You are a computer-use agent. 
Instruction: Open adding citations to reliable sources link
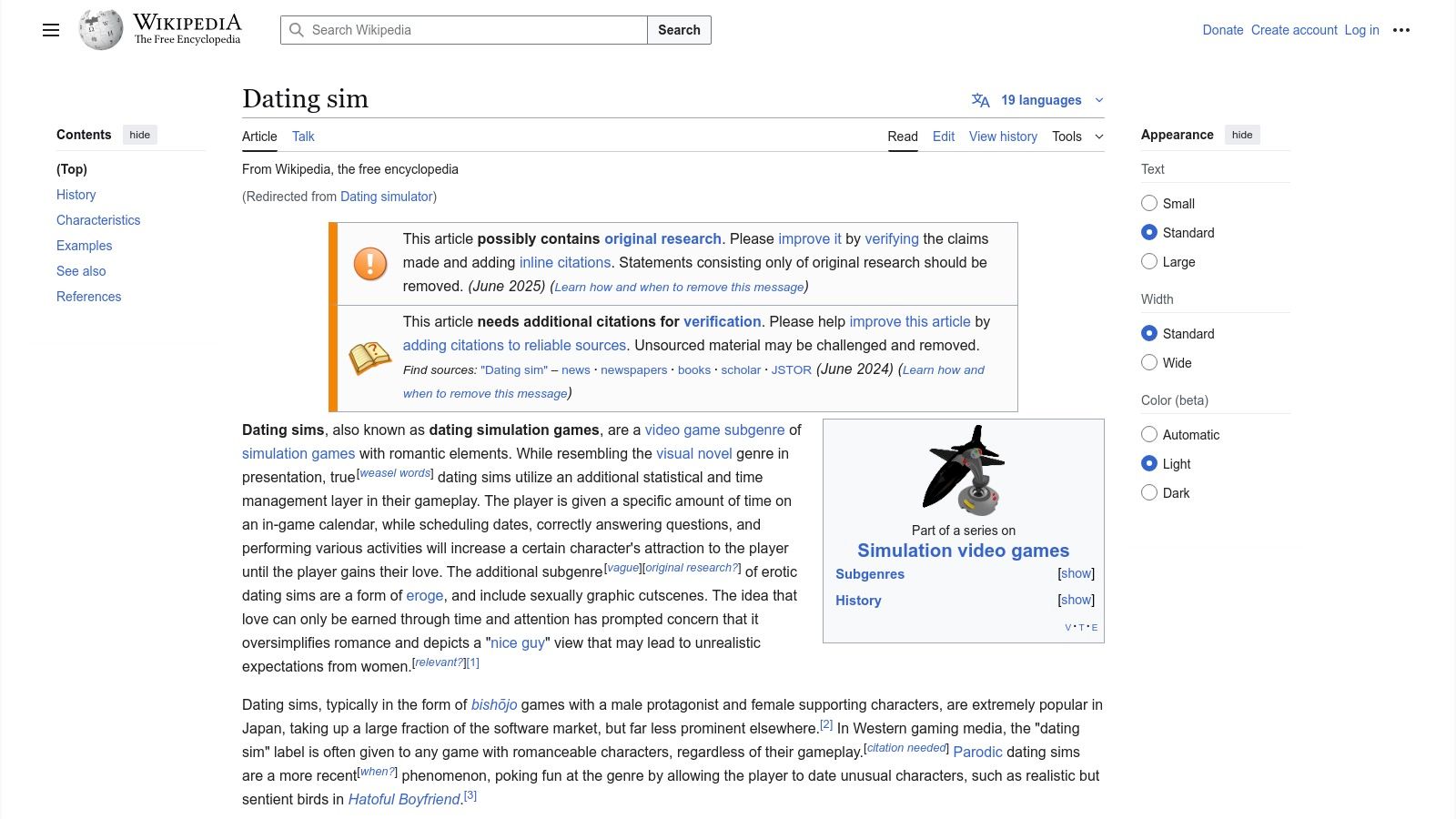tap(514, 345)
